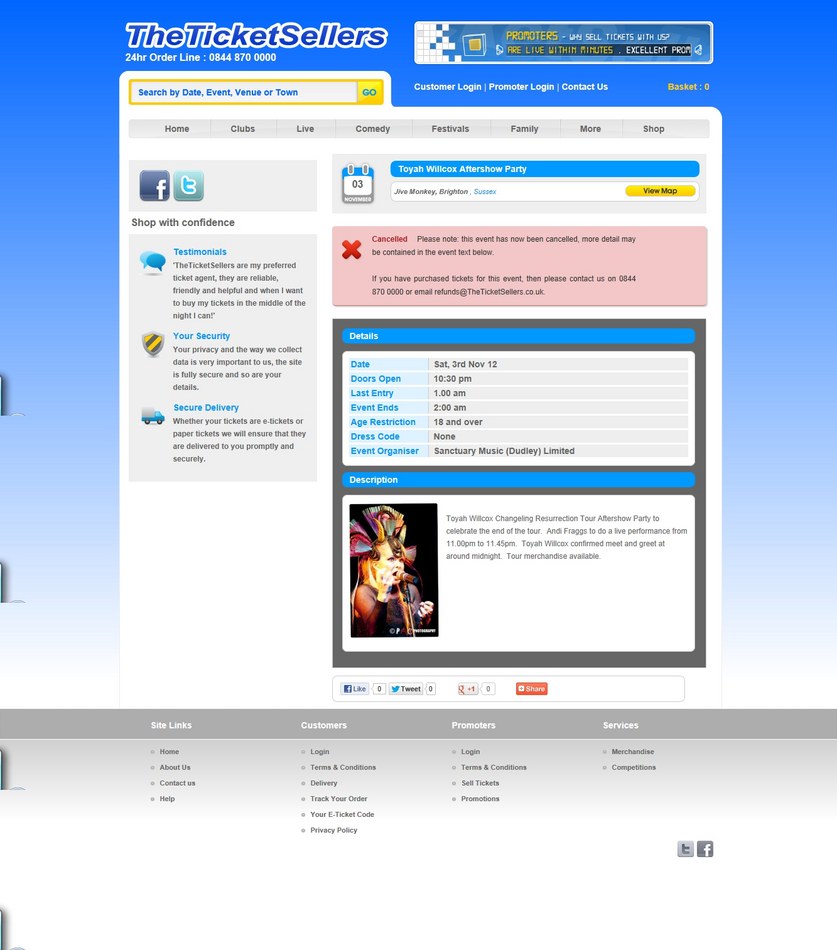Click the GO search button
Viewport: 837px width, 950px height.
tap(369, 92)
